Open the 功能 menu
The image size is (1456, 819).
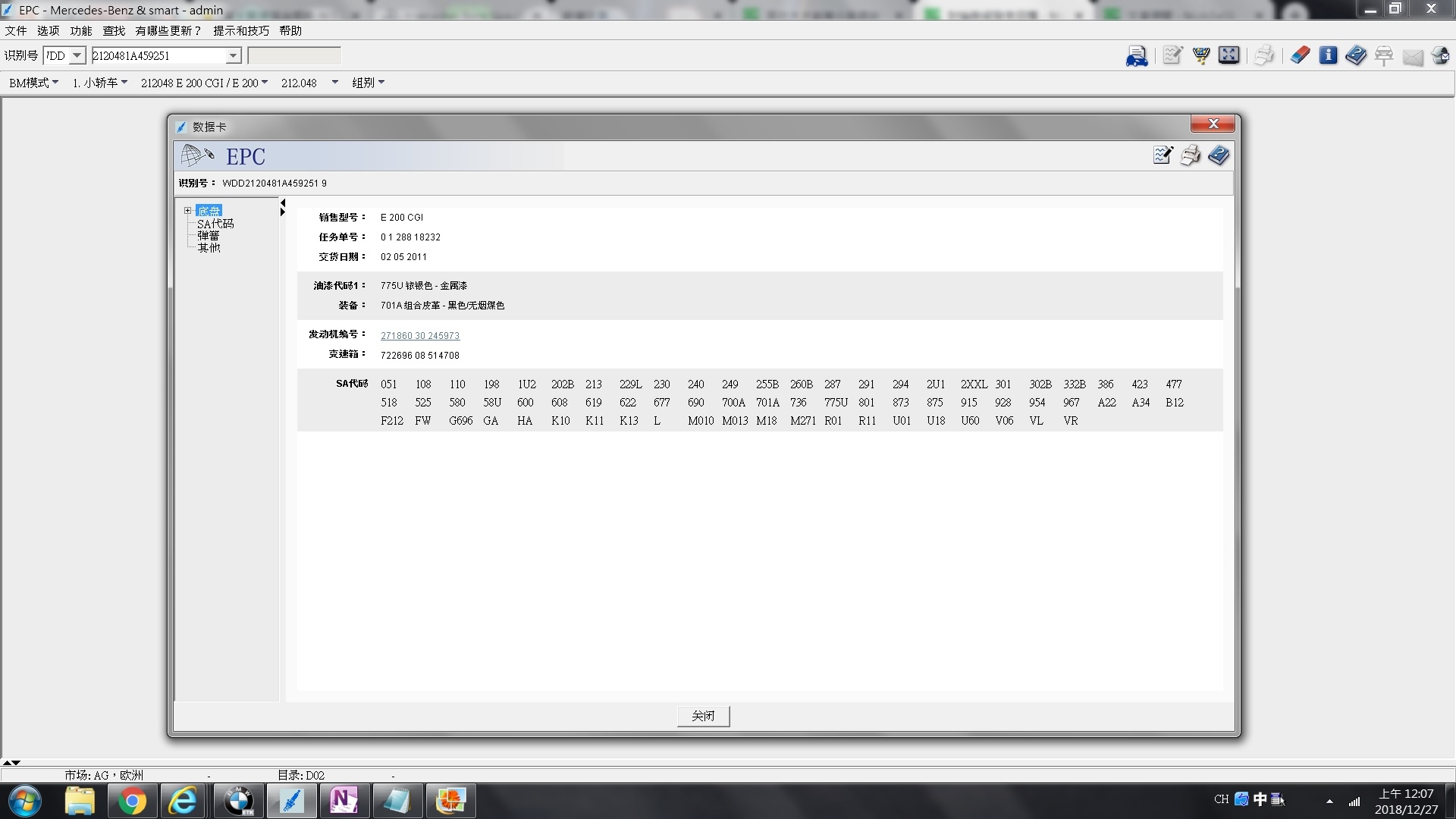tap(81, 30)
